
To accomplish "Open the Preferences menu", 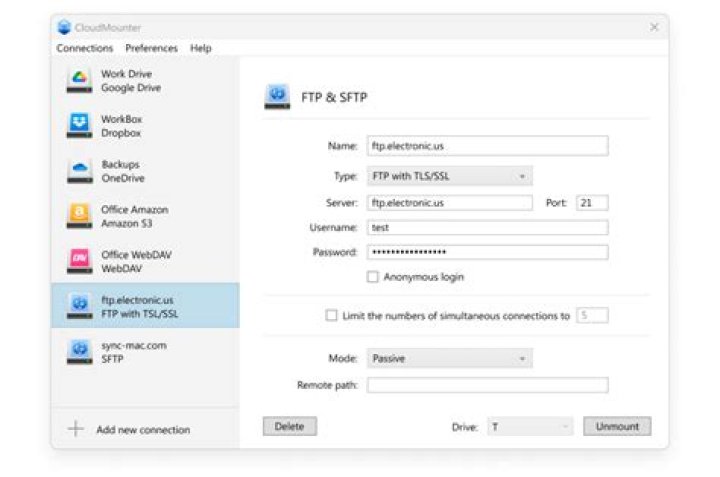I will [x=151, y=48].
